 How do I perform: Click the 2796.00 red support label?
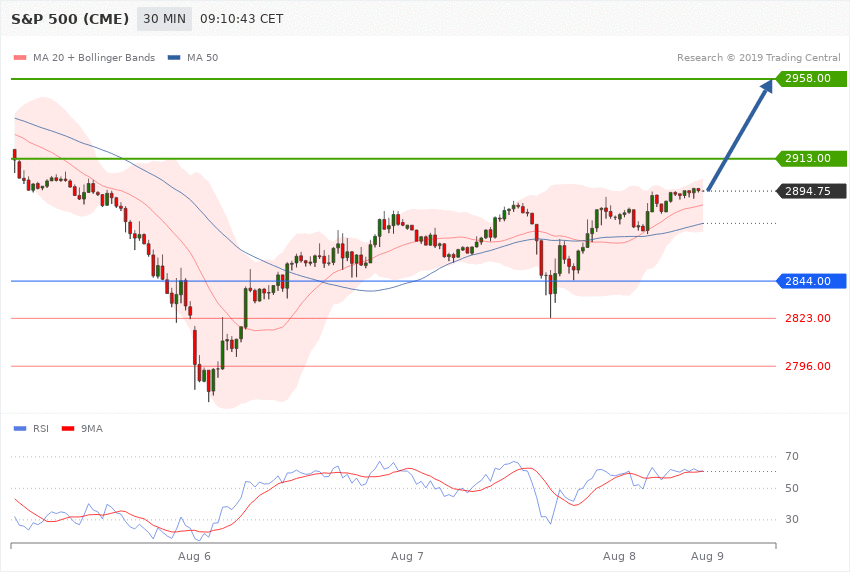[808, 366]
